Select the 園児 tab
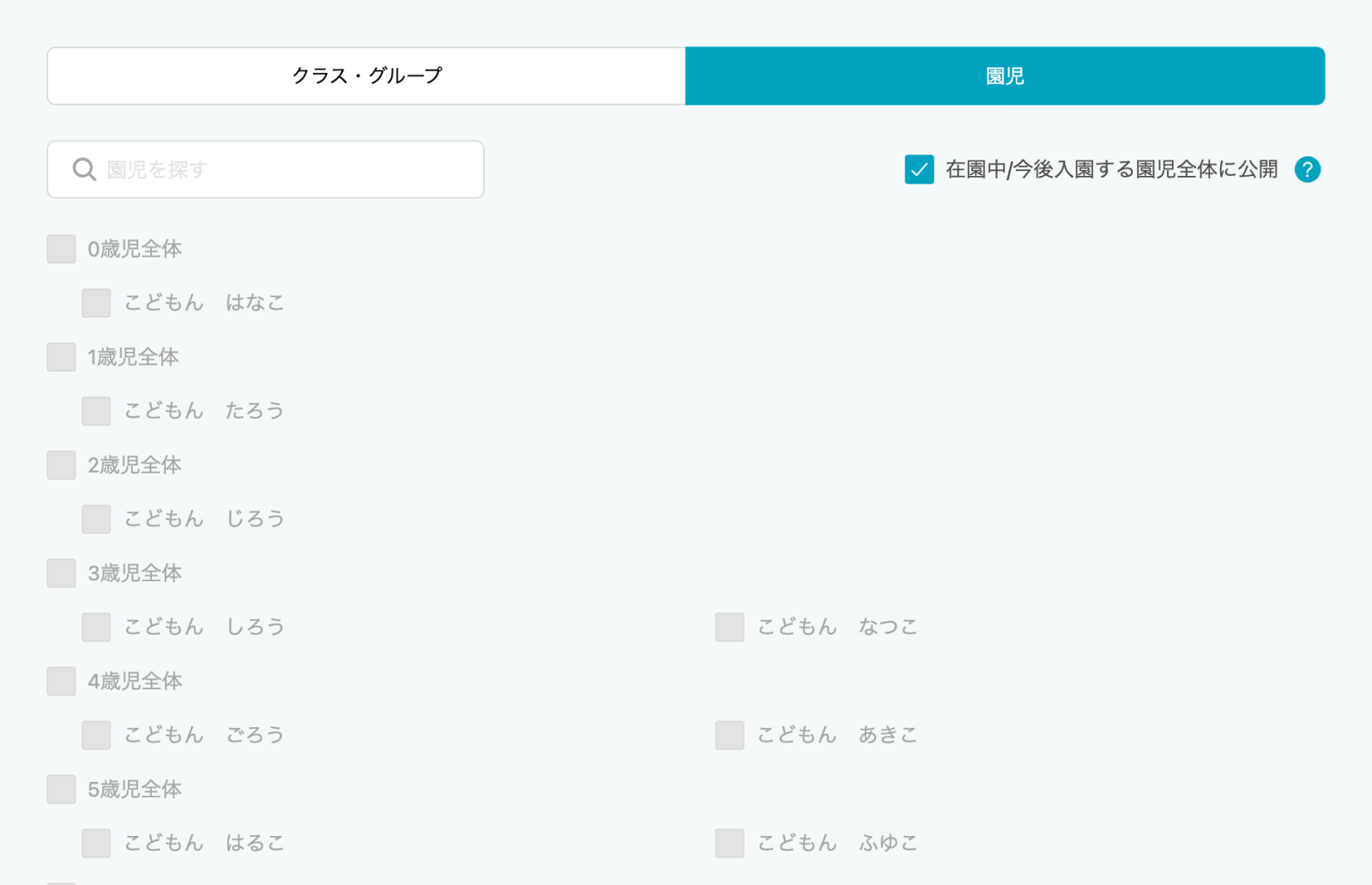This screenshot has height=885, width=1372. pyautogui.click(x=1005, y=76)
